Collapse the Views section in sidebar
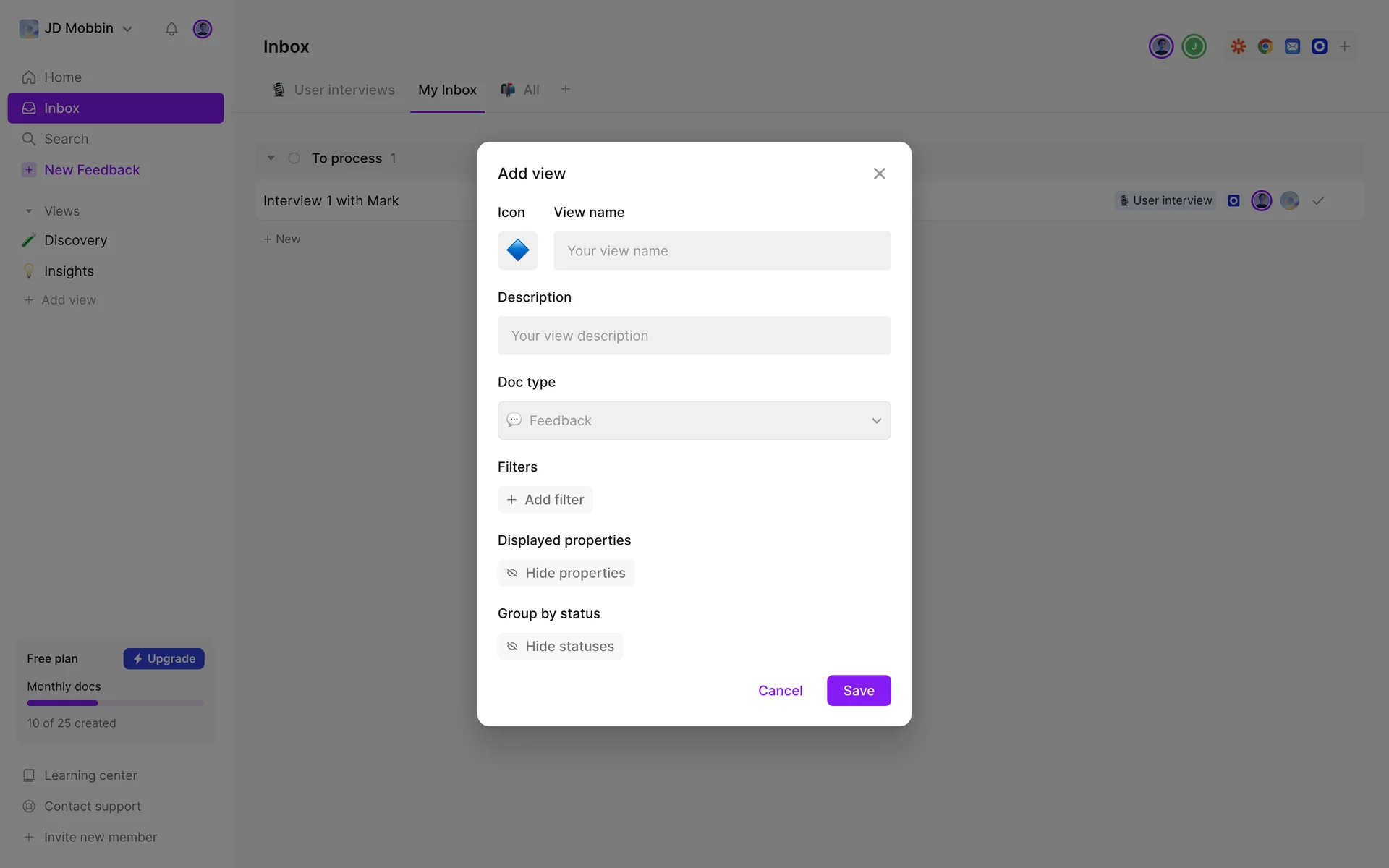 pyautogui.click(x=29, y=211)
